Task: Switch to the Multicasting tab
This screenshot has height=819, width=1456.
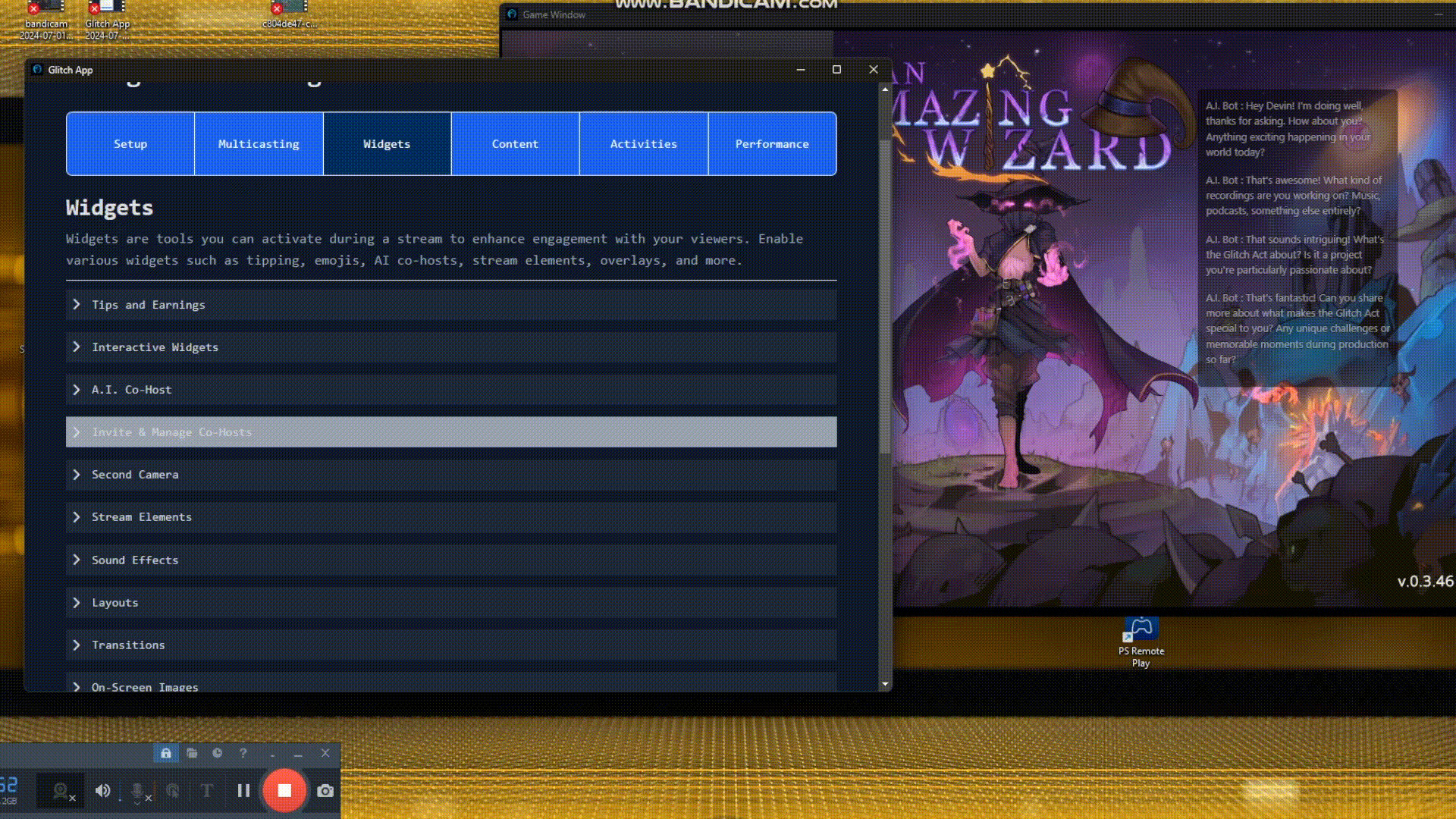Action: coord(259,144)
